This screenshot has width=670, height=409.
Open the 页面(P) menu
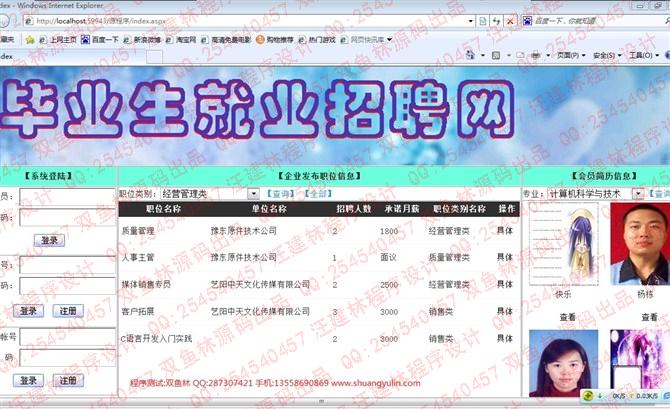pyautogui.click(x=571, y=56)
